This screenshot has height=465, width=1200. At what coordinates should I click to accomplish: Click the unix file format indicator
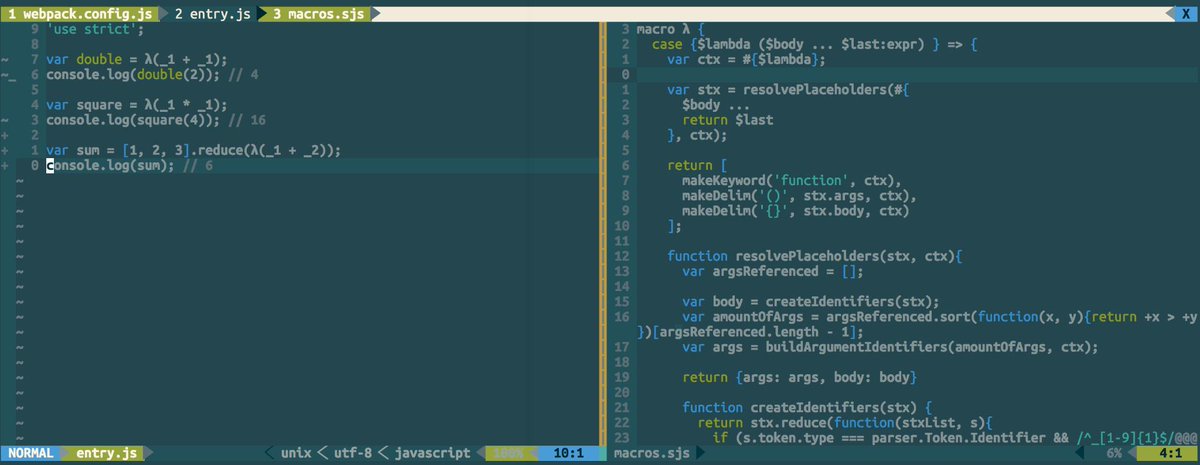point(296,454)
